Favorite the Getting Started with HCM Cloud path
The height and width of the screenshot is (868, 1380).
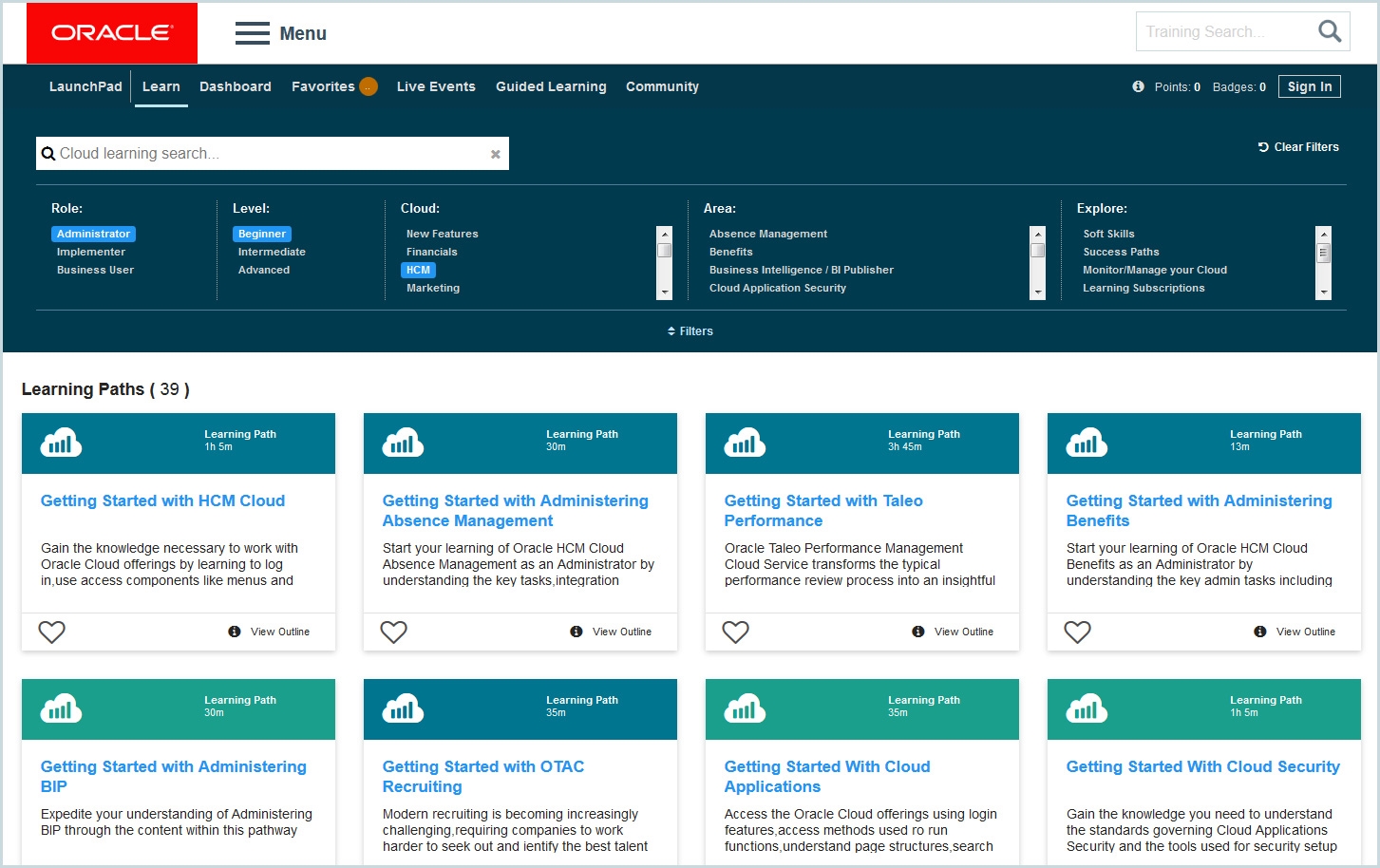tap(52, 632)
